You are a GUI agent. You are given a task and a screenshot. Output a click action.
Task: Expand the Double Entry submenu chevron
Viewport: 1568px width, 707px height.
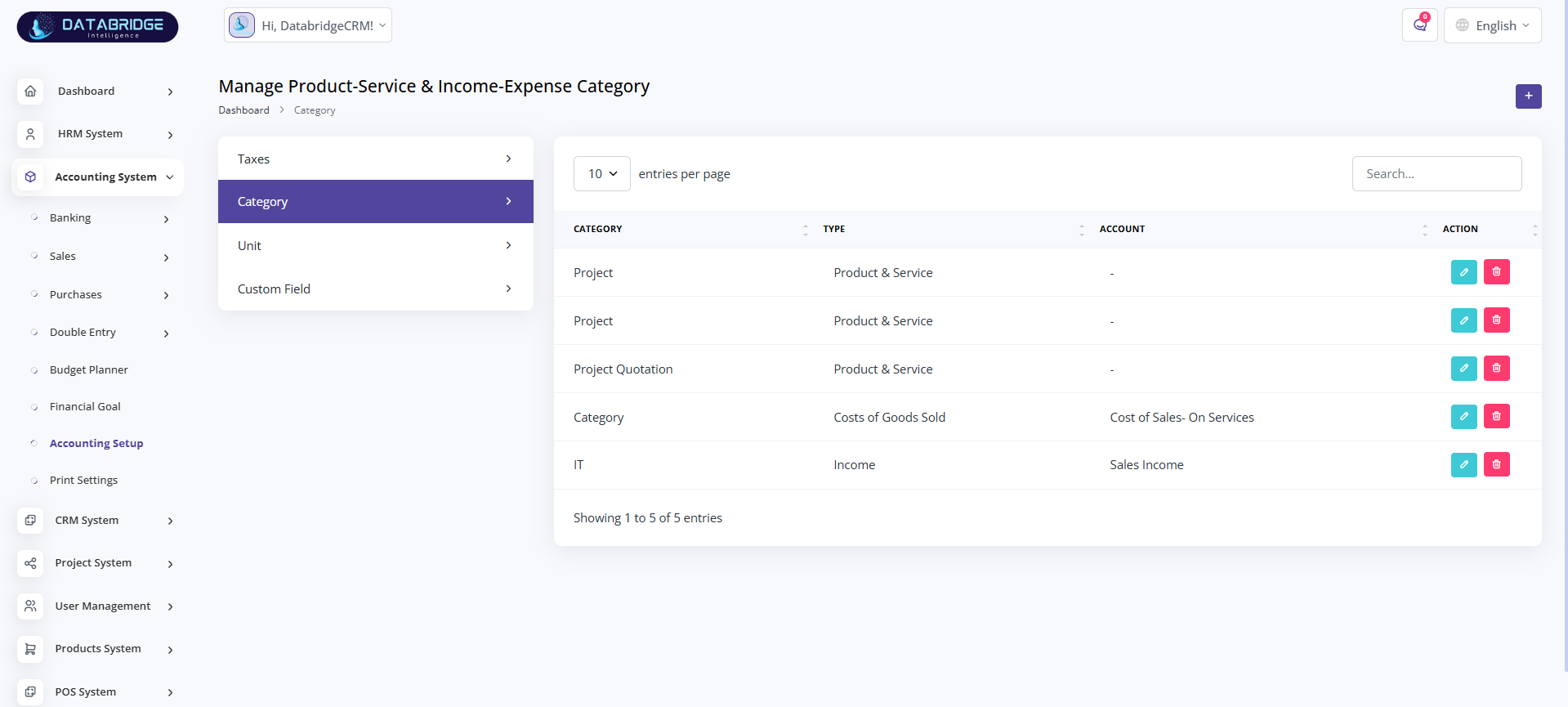tap(166, 333)
